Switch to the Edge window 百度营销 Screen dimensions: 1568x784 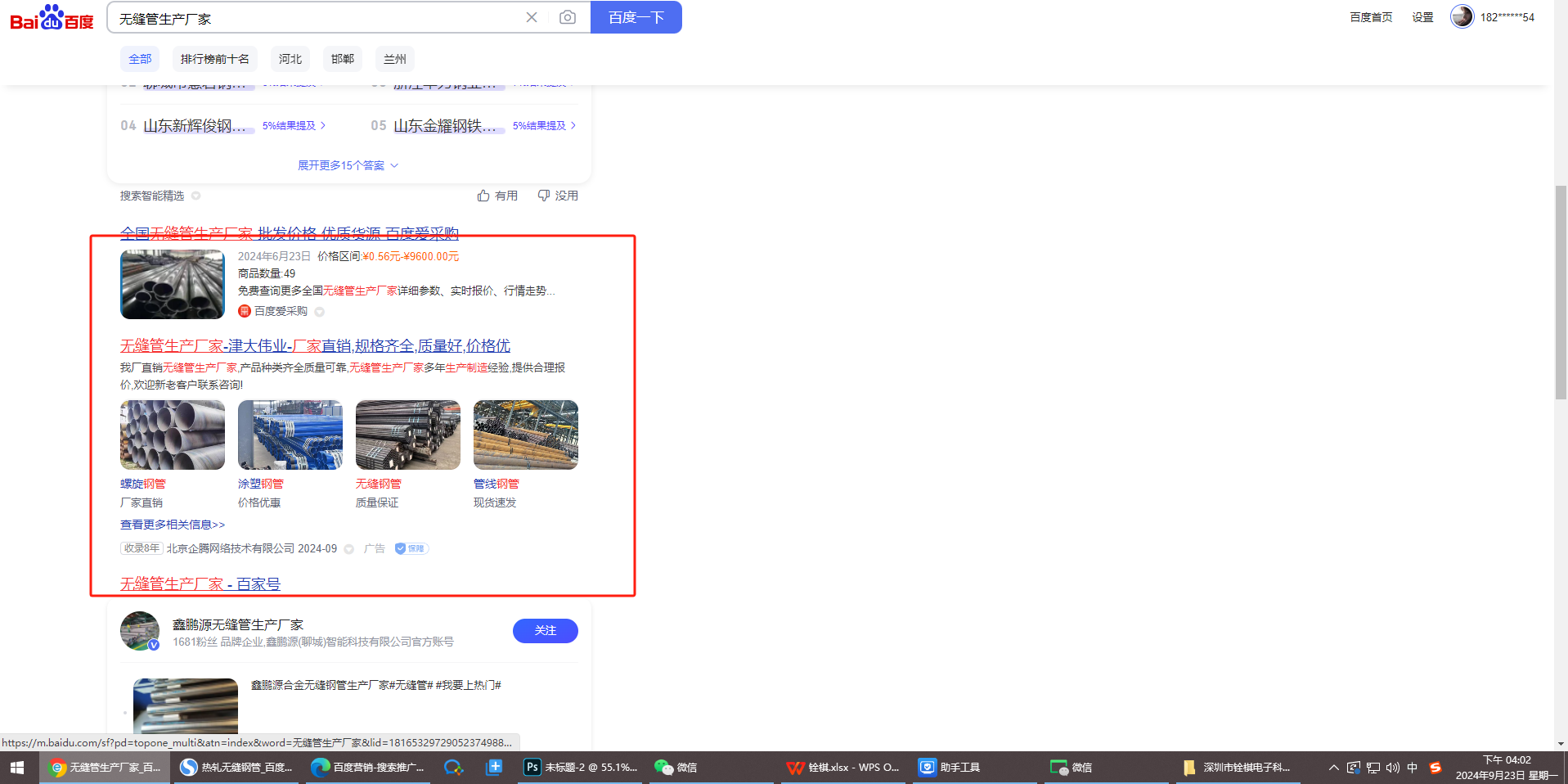point(368,768)
